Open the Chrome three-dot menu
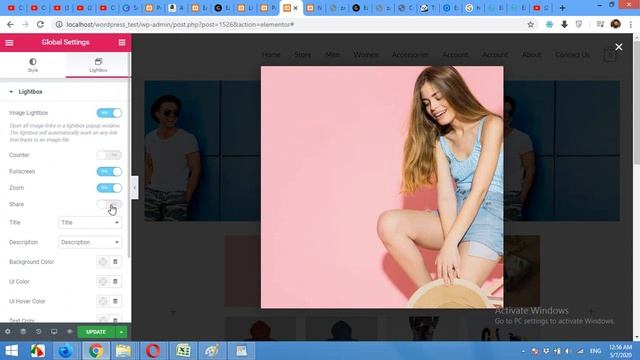640x360 pixels. click(631, 24)
